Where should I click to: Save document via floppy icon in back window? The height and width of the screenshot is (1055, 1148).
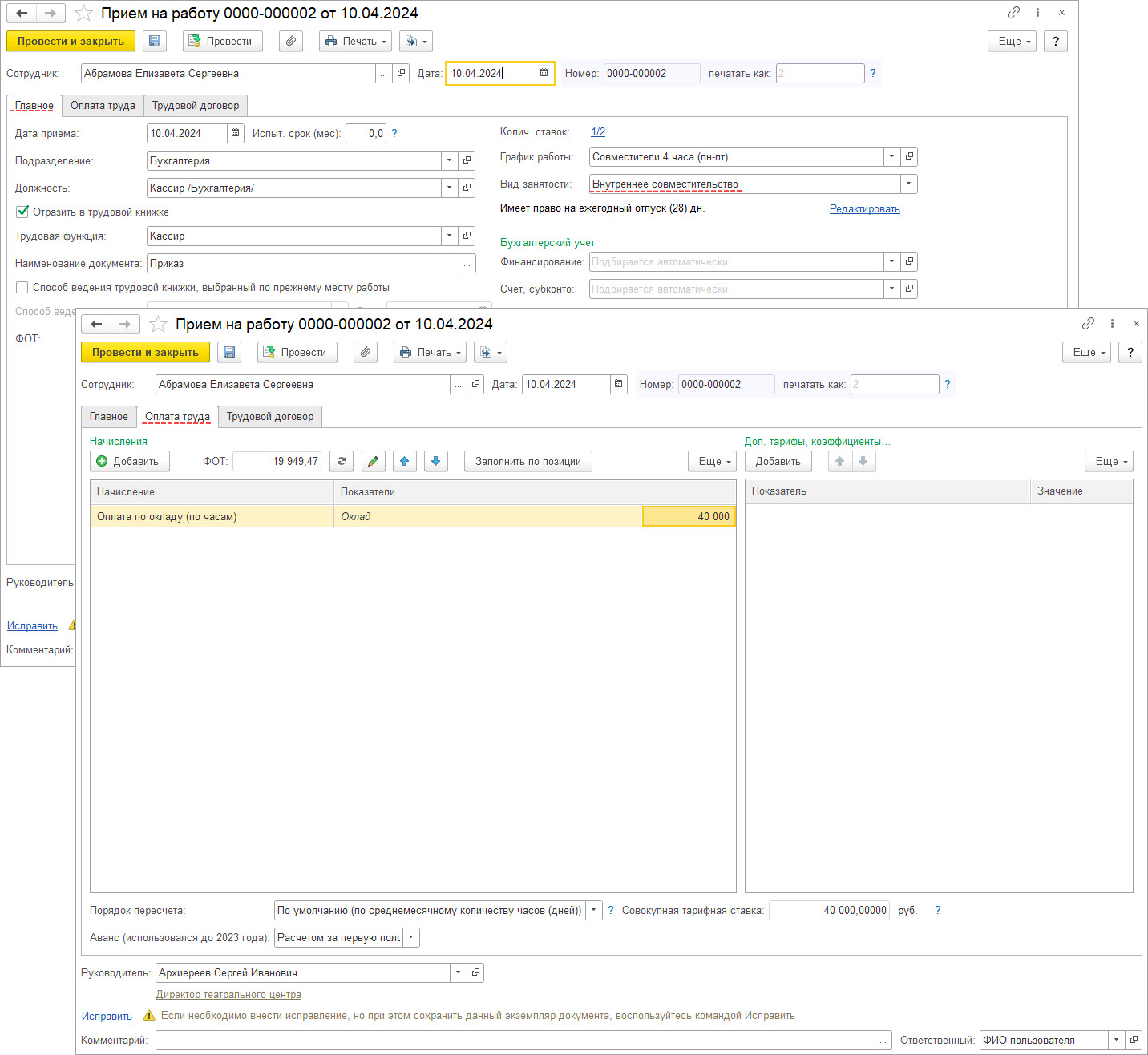click(x=155, y=41)
